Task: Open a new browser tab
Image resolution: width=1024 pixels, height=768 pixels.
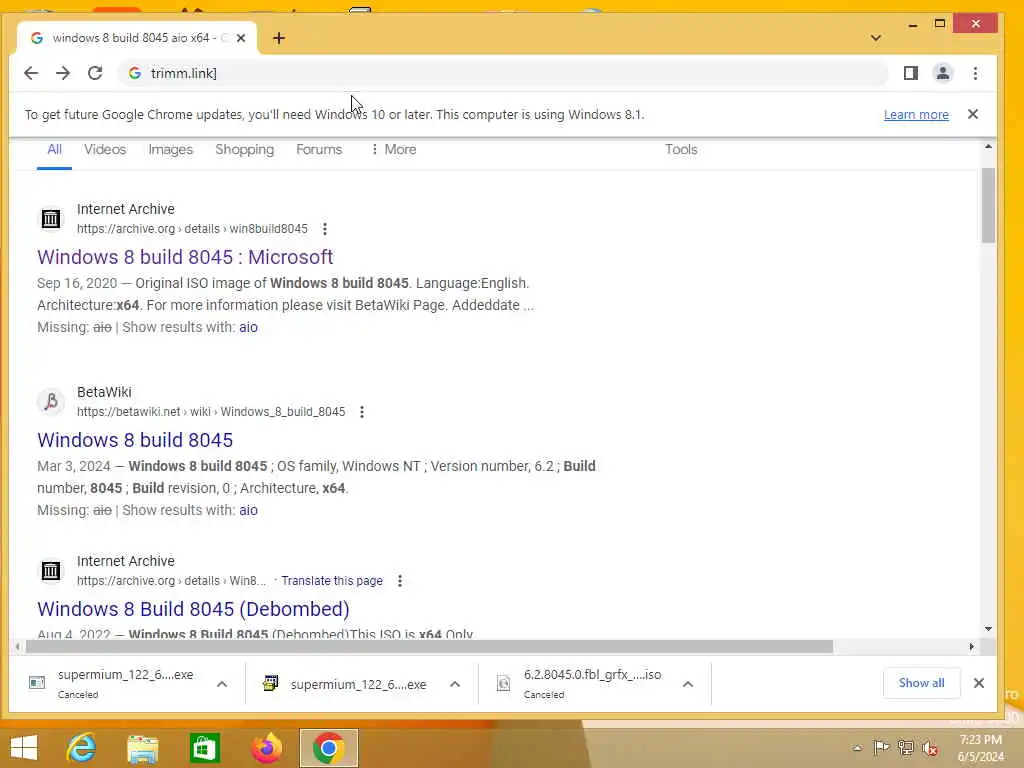Action: point(279,38)
